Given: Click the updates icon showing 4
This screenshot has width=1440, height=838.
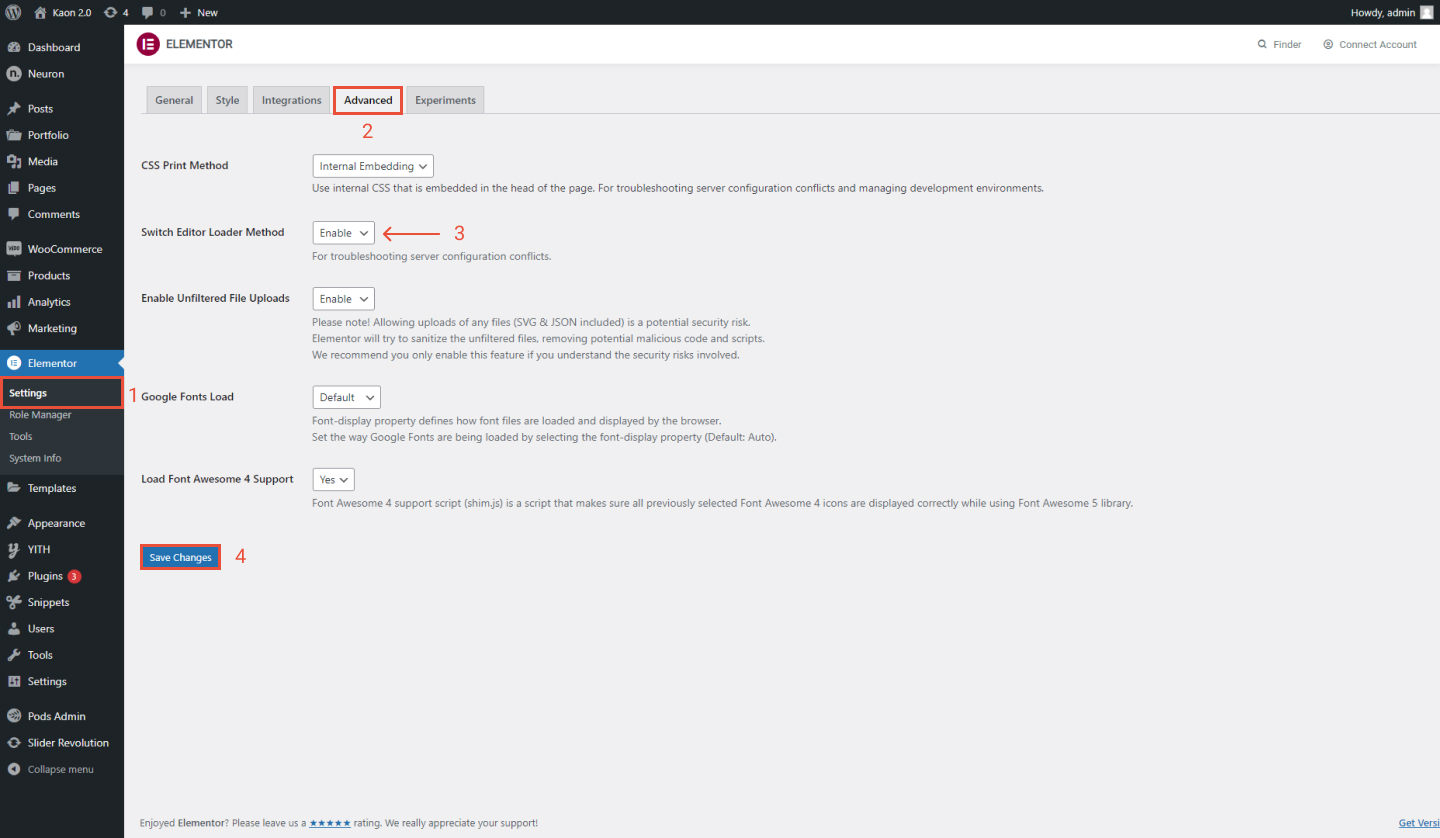Looking at the screenshot, I should 110,12.
